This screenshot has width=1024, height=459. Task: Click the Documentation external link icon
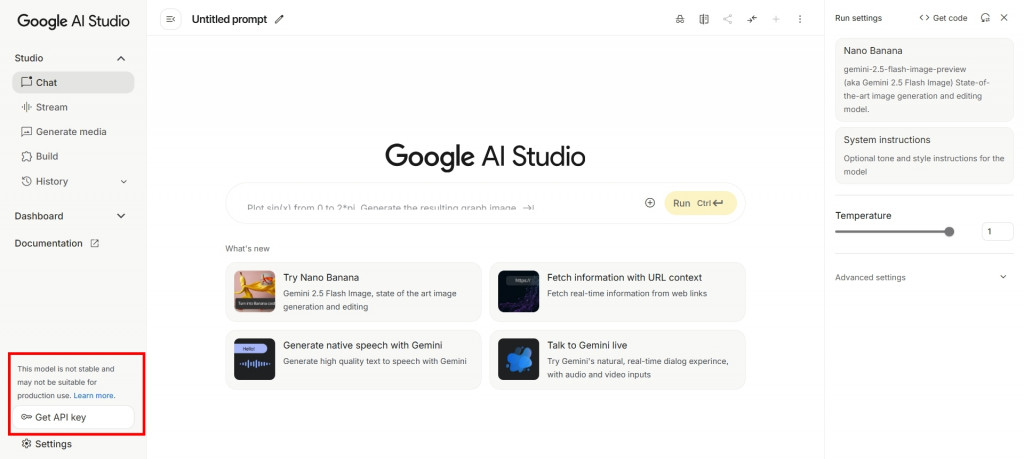95,244
